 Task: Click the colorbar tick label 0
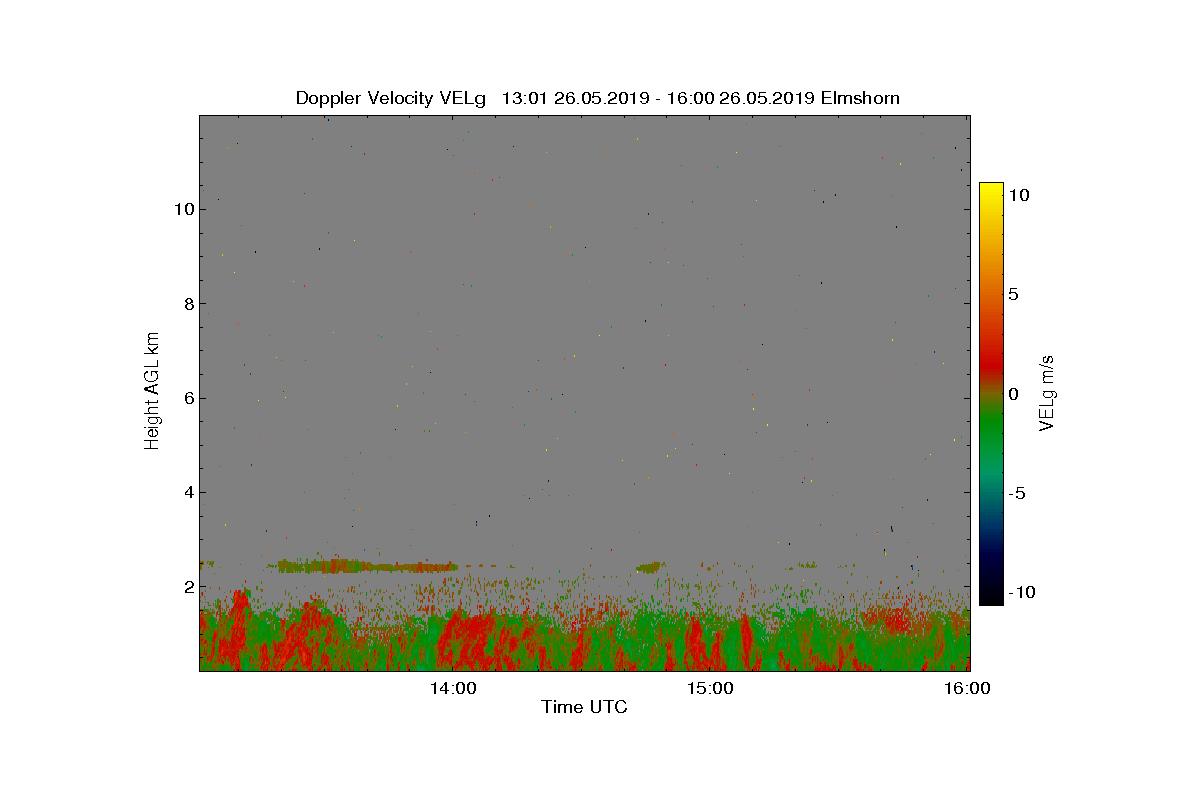click(x=1013, y=394)
